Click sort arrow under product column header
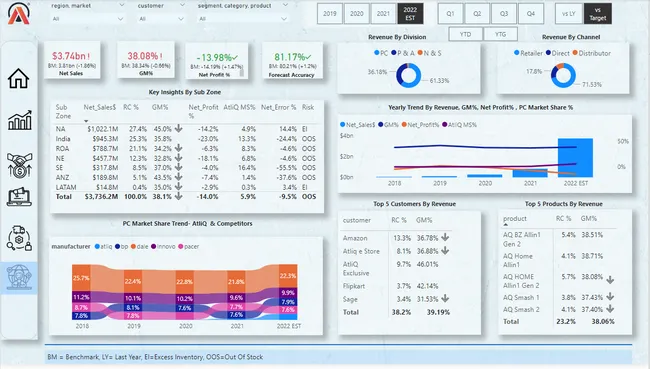The height and width of the screenshot is (369, 650). [505, 224]
